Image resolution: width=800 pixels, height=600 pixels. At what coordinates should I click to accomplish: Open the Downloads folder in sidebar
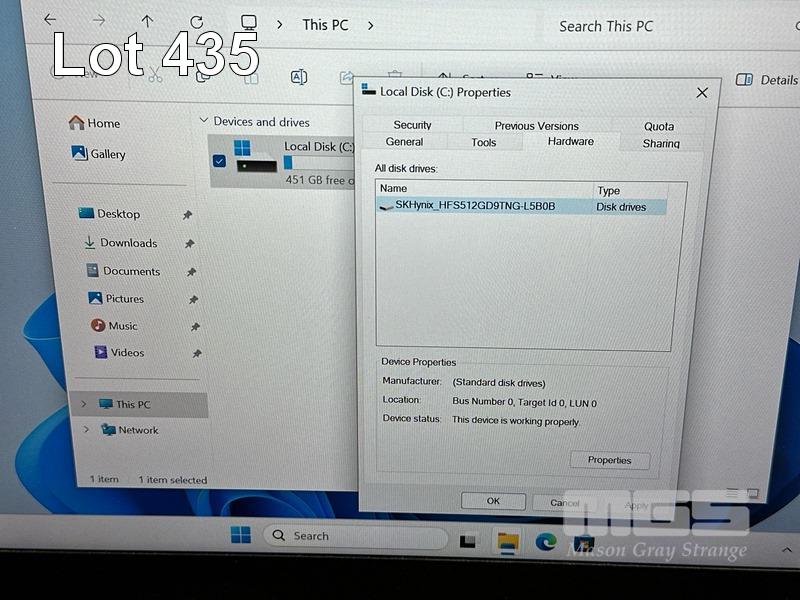[x=128, y=243]
